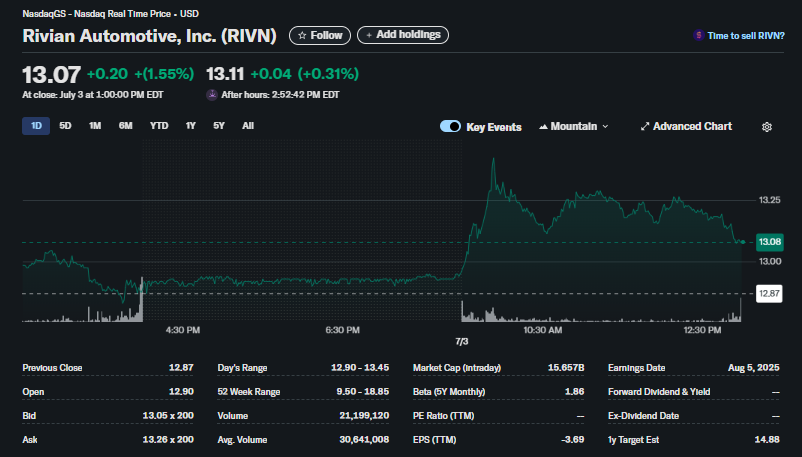Select the 1M time range tab
The image size is (802, 457).
click(95, 126)
